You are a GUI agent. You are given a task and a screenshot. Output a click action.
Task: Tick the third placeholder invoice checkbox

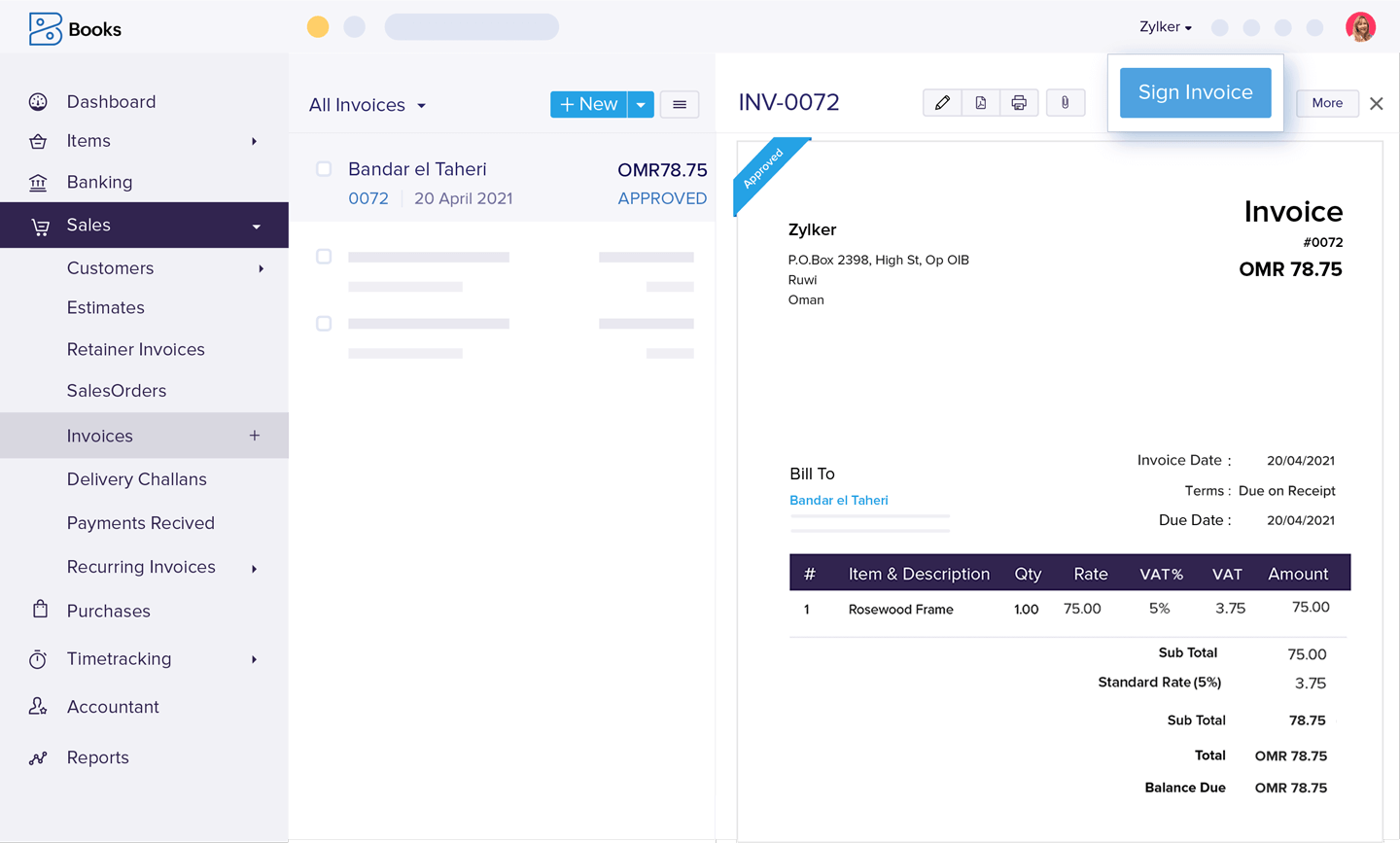[x=324, y=324]
